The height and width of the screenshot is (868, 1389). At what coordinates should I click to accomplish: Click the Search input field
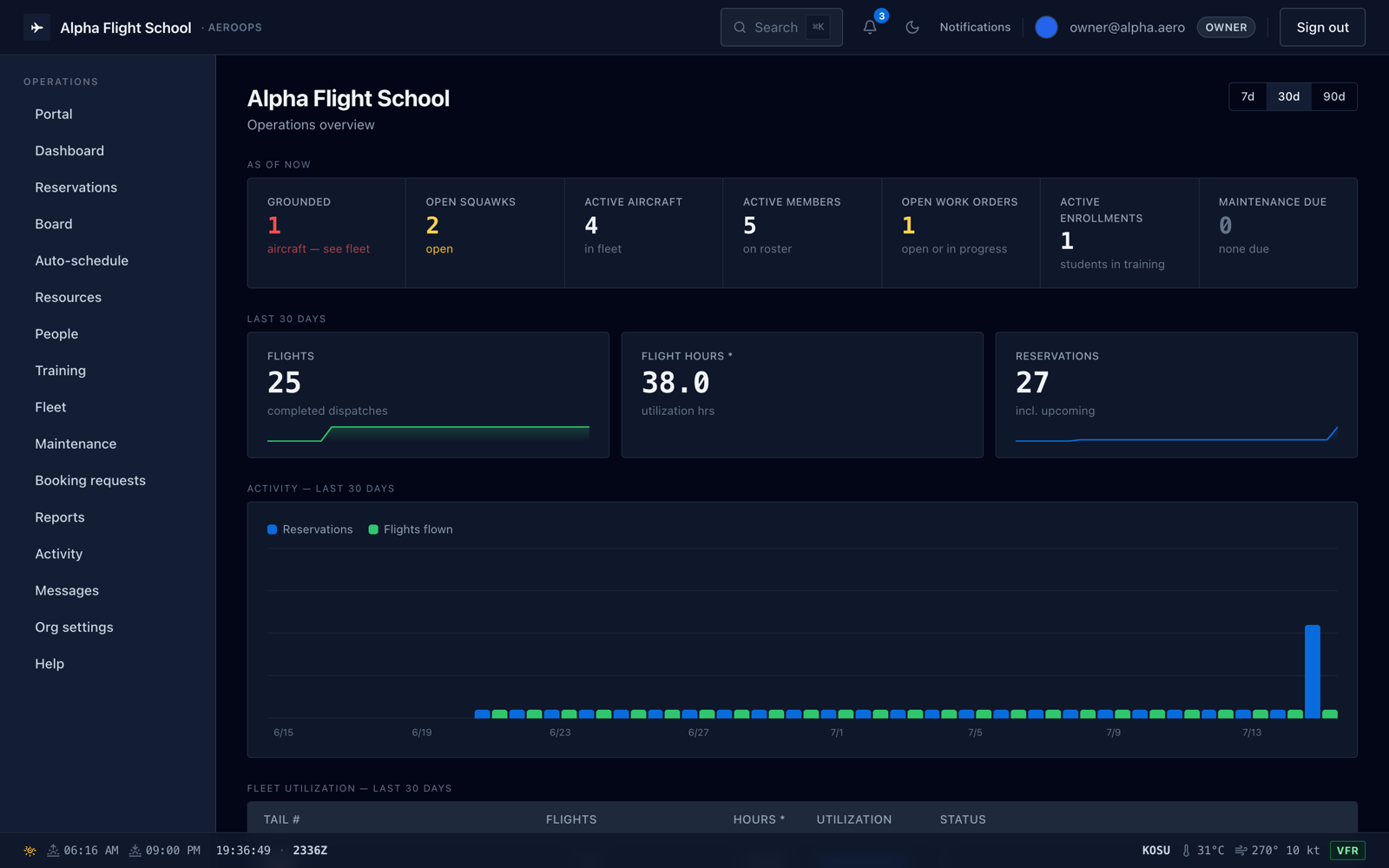[x=781, y=28]
